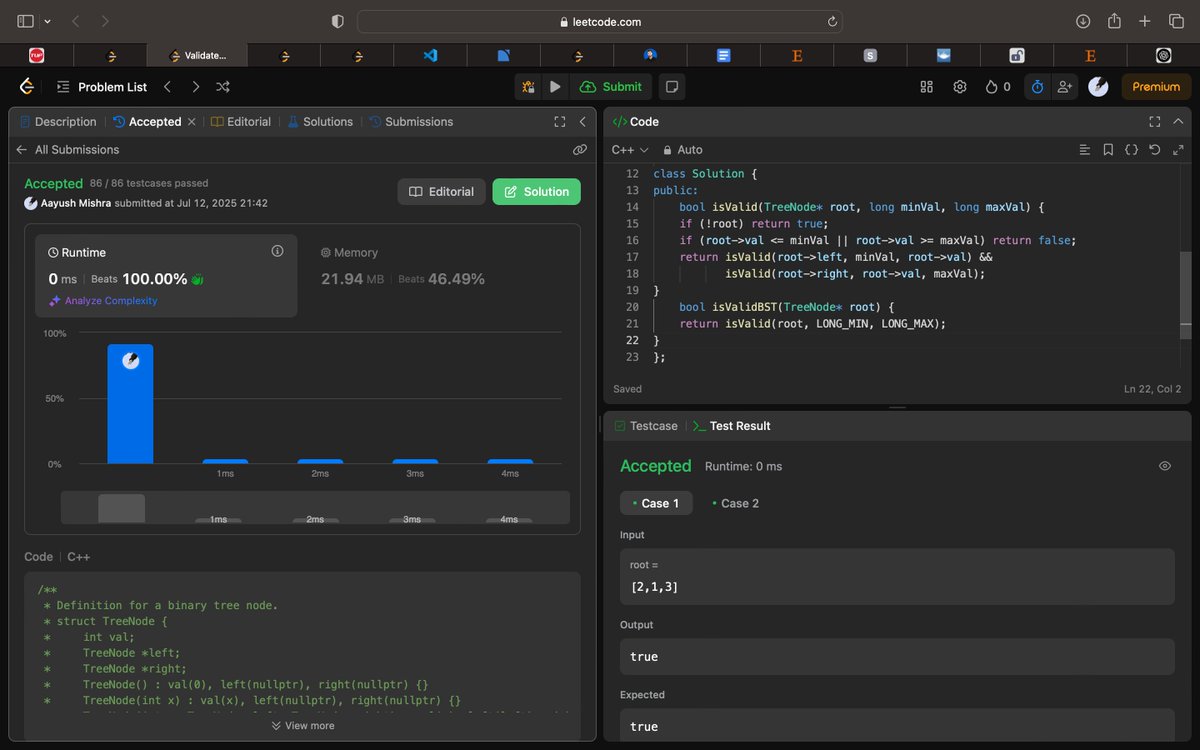
Task: Select the Accepted tab
Action: (147, 122)
